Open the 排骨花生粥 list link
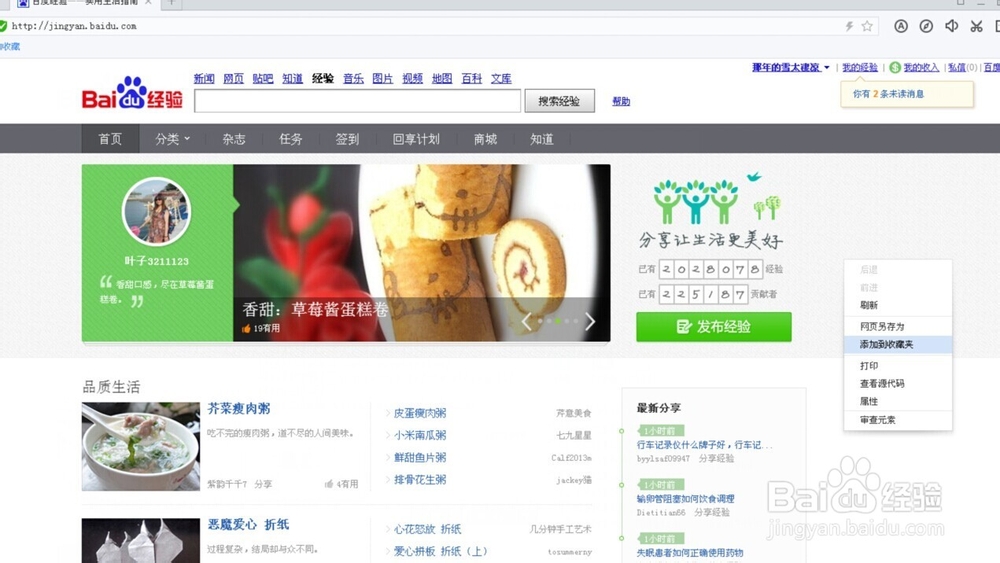The width and height of the screenshot is (1000, 563). pyautogui.click(x=420, y=479)
